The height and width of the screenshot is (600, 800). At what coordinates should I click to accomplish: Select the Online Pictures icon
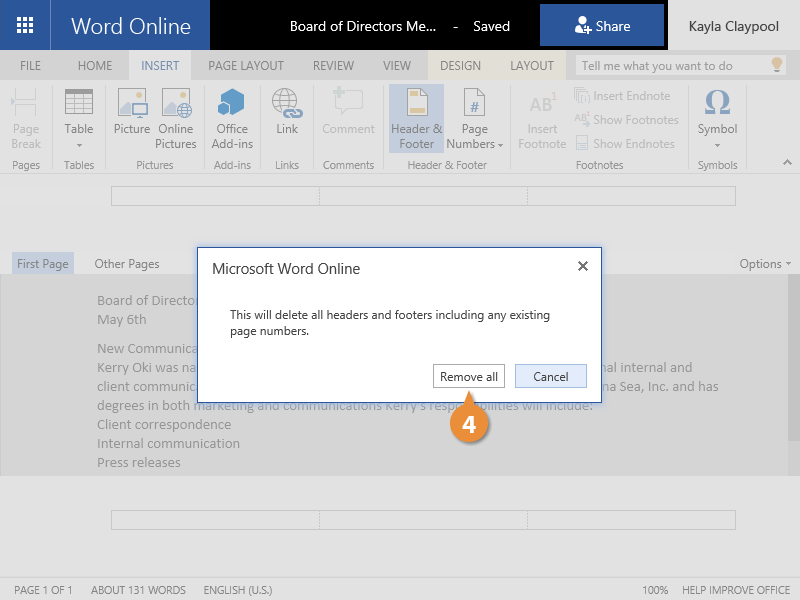click(176, 105)
